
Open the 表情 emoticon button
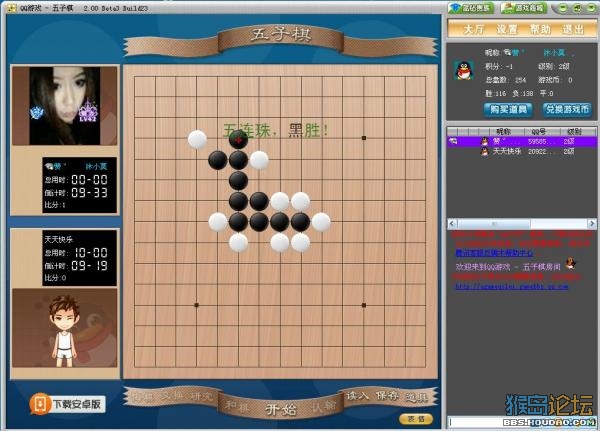416,419
